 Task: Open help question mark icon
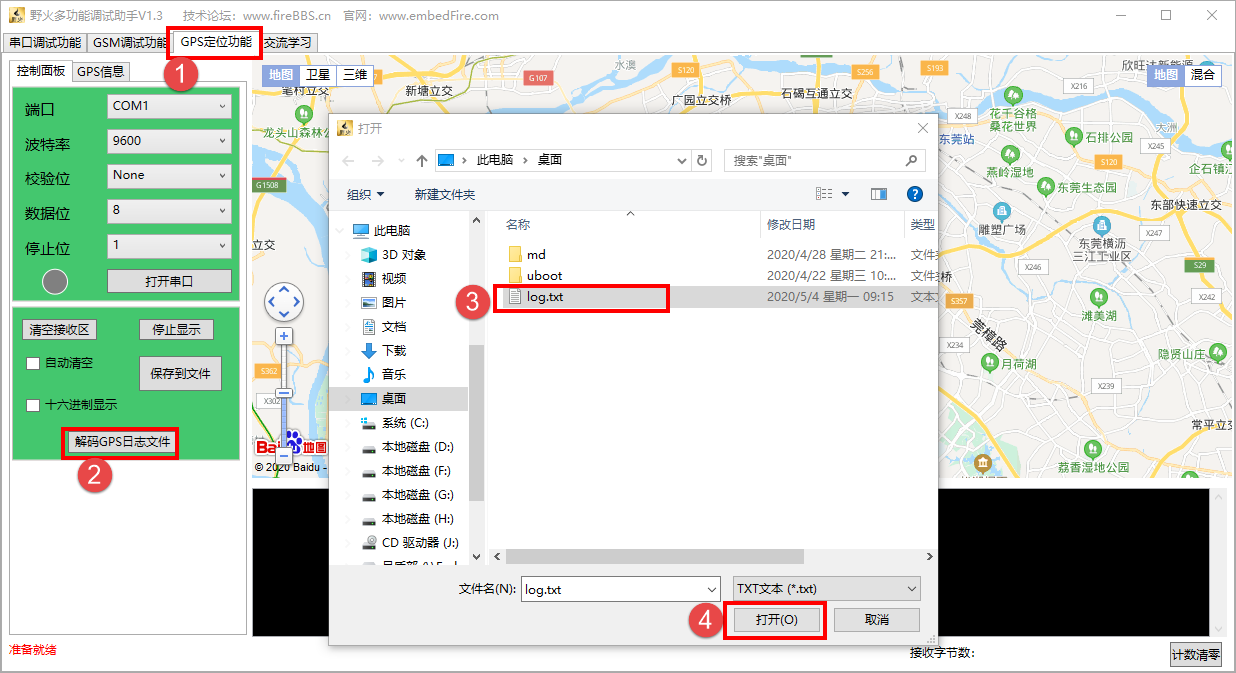click(x=914, y=194)
